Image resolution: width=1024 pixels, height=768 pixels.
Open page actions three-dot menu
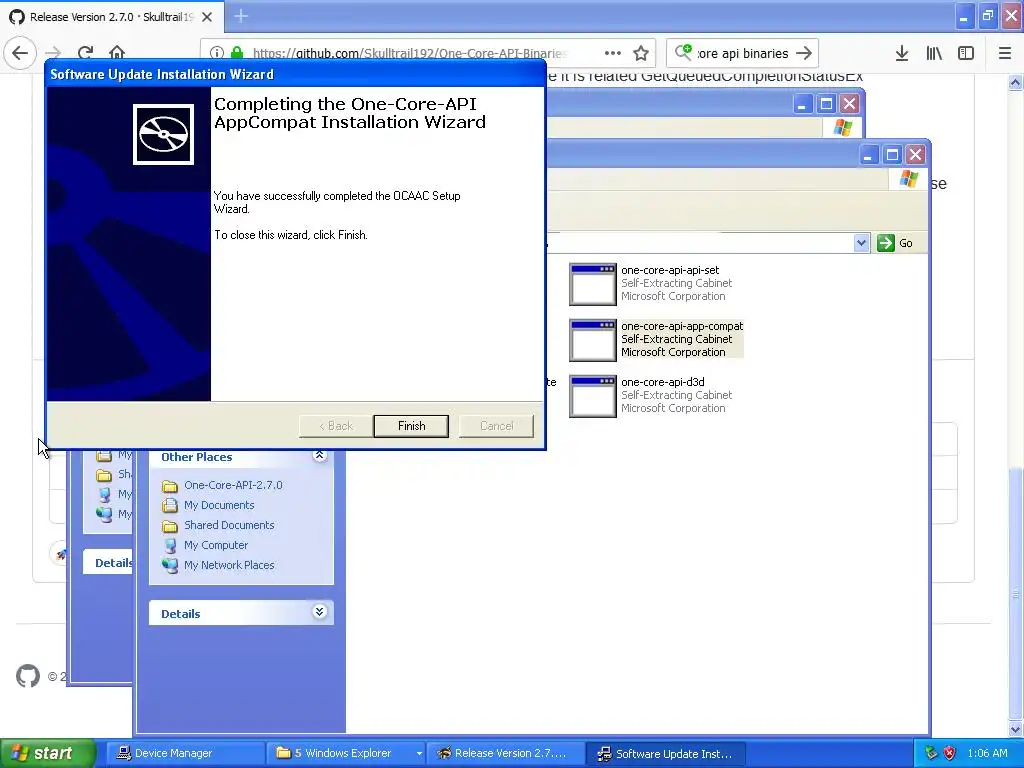[613, 54]
